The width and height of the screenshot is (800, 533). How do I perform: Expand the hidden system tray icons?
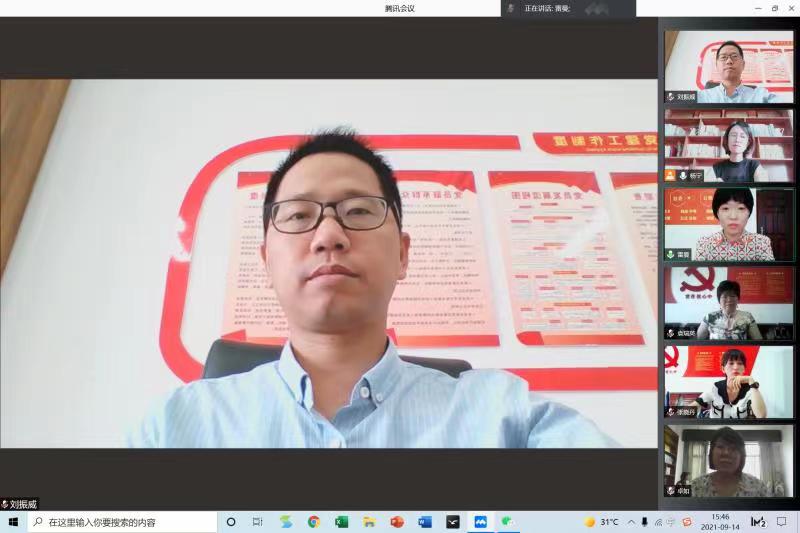coord(630,522)
